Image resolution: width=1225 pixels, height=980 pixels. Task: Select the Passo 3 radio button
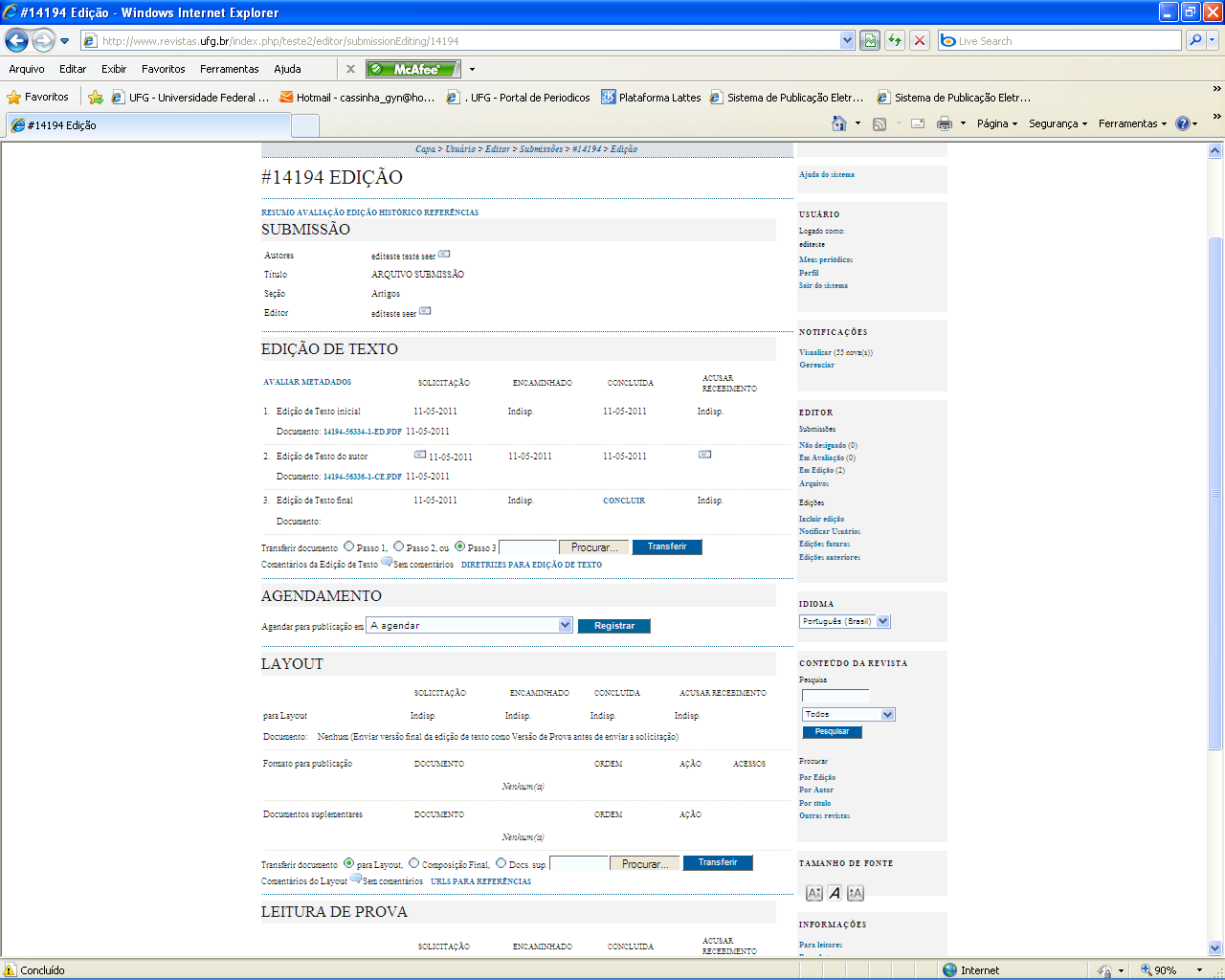tap(459, 546)
